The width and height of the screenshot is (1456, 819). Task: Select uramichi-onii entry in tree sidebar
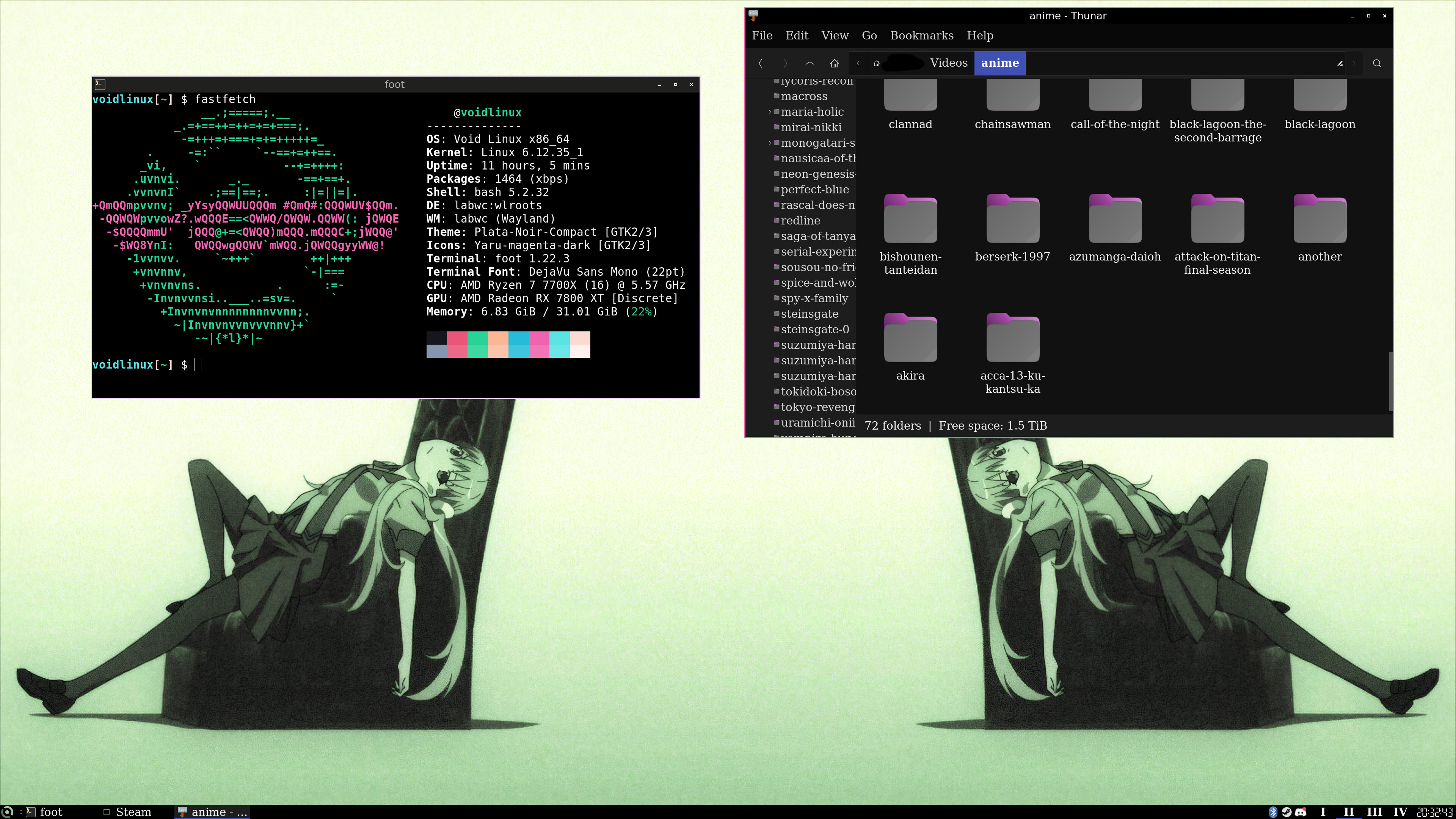click(814, 423)
